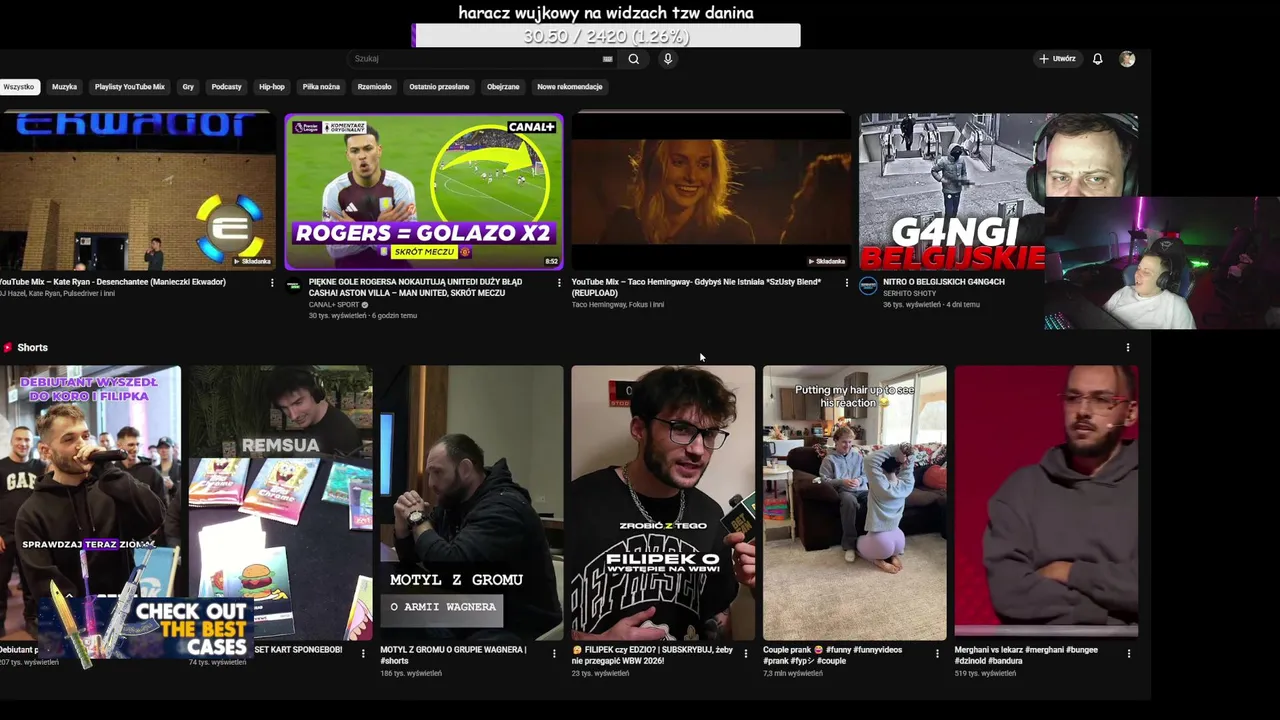Select the Nowe rekomendacje chip
This screenshot has height=720, width=1280.
coord(570,87)
